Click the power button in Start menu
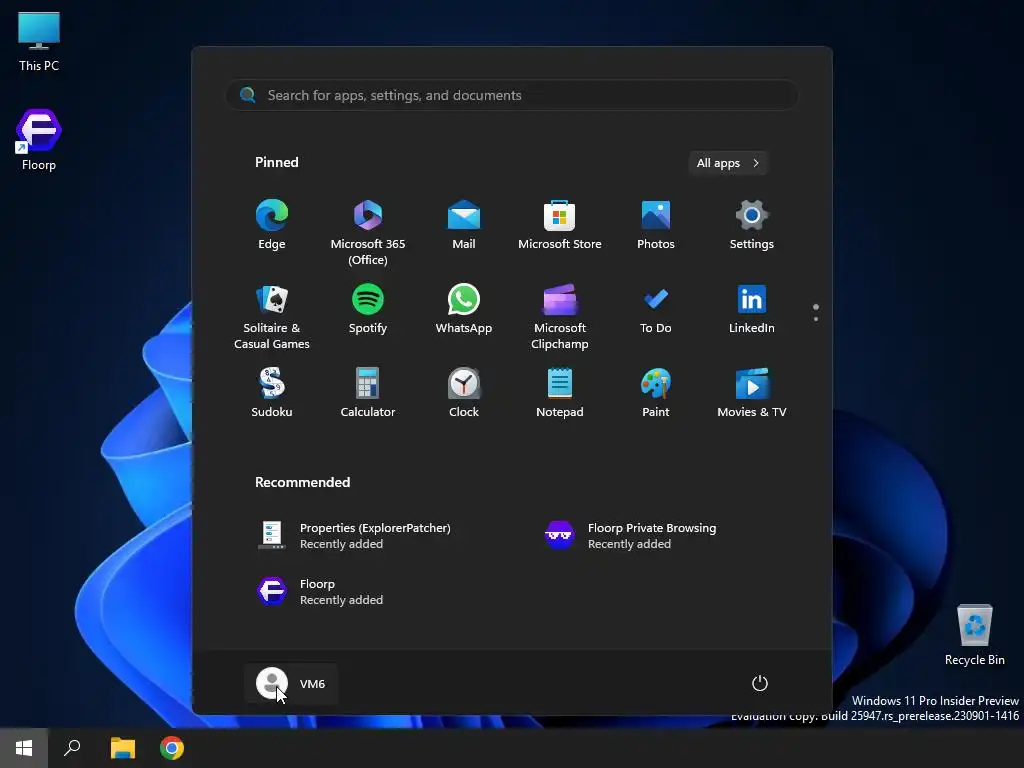The width and height of the screenshot is (1024, 768). point(760,683)
